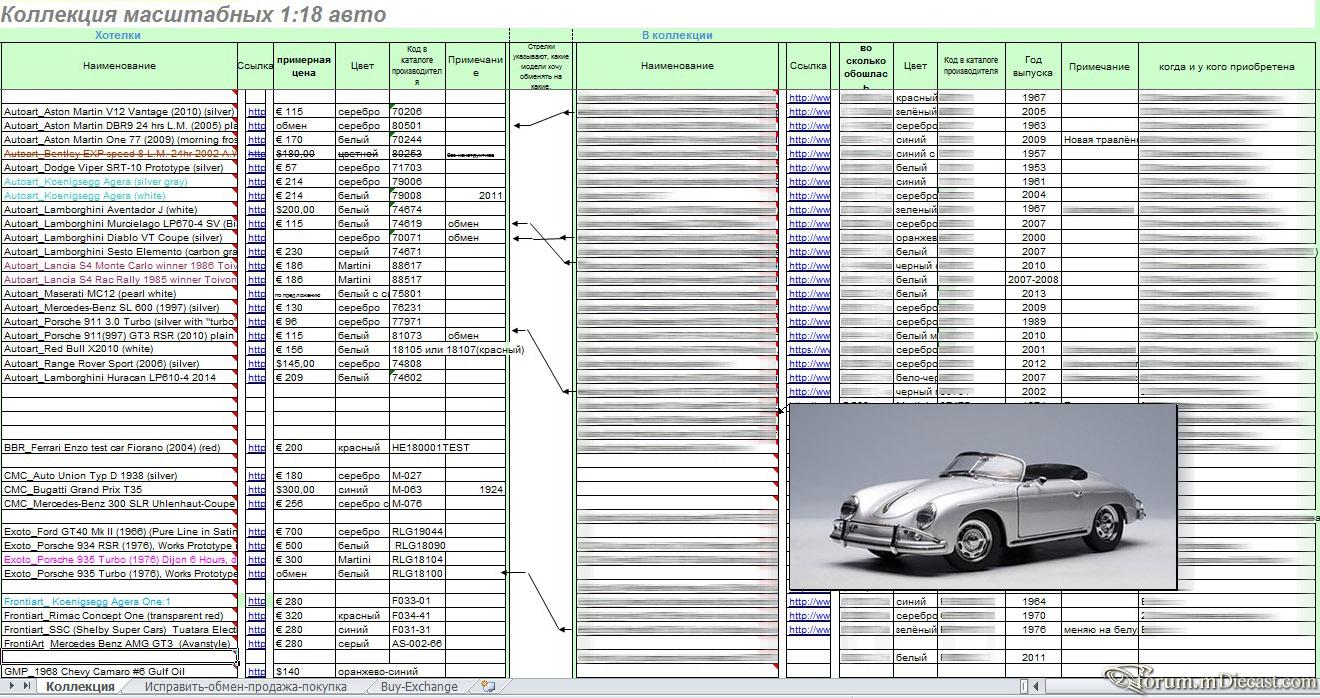Select the note cell 'Новая травлён'
This screenshot has height=698, width=1320.
pos(1100,140)
